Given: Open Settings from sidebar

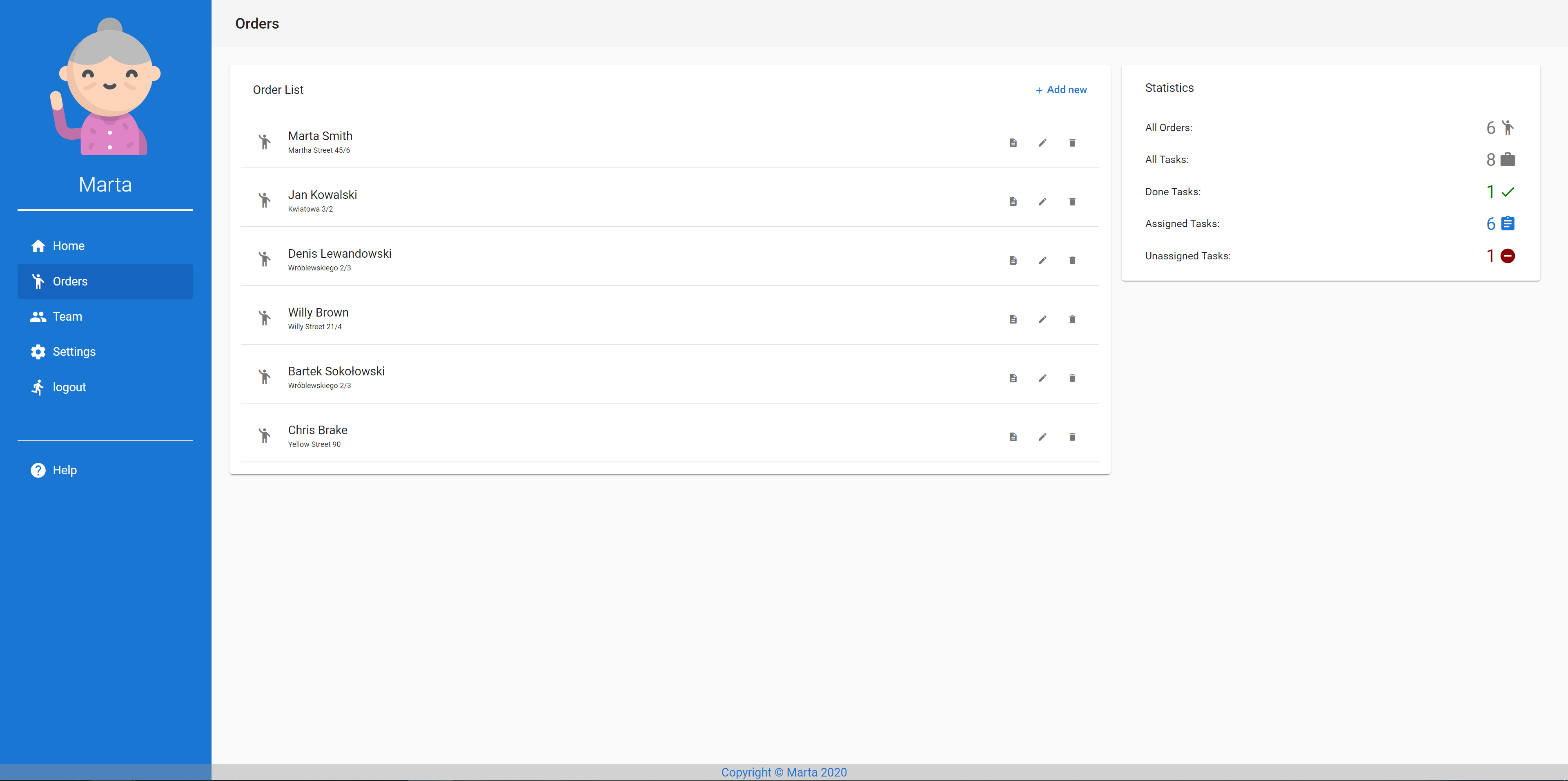Looking at the screenshot, I should pos(73,352).
